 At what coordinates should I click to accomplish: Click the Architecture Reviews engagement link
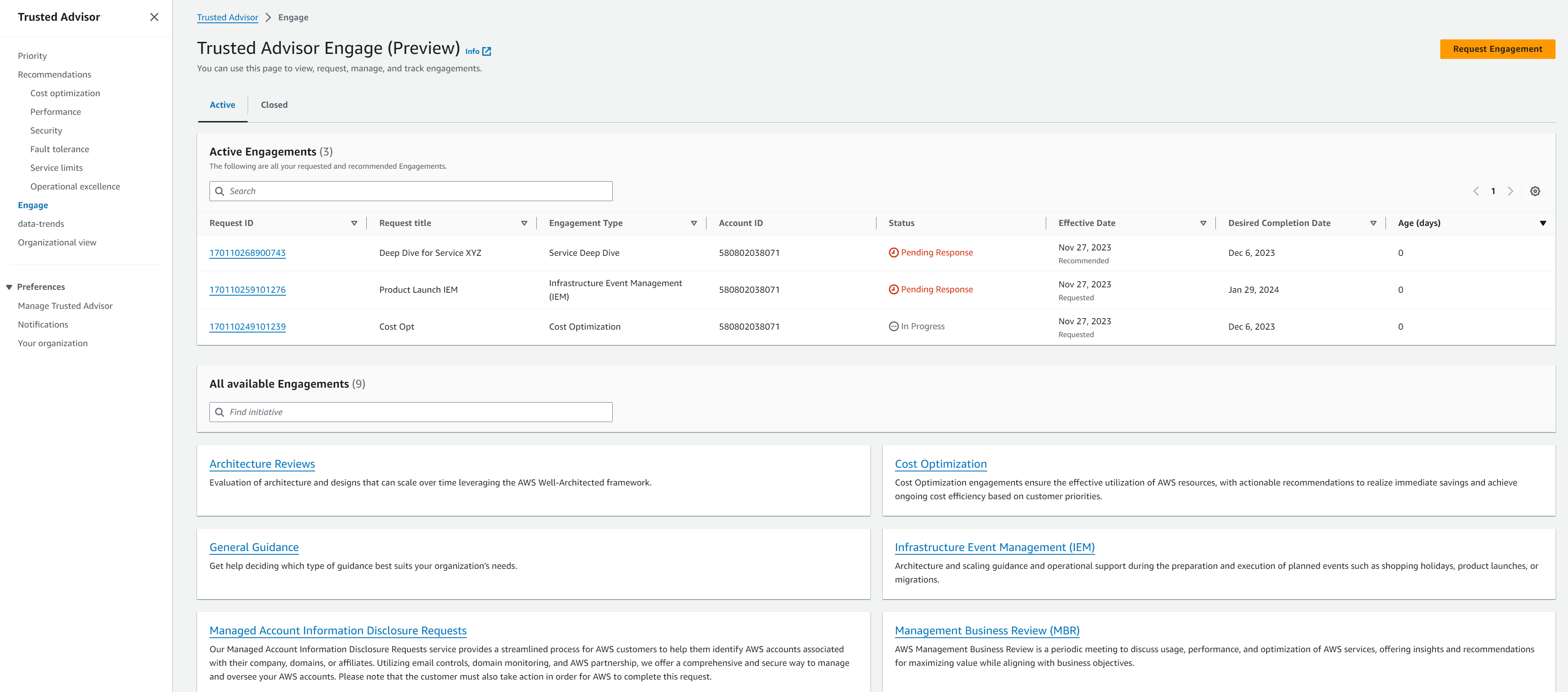tap(262, 463)
